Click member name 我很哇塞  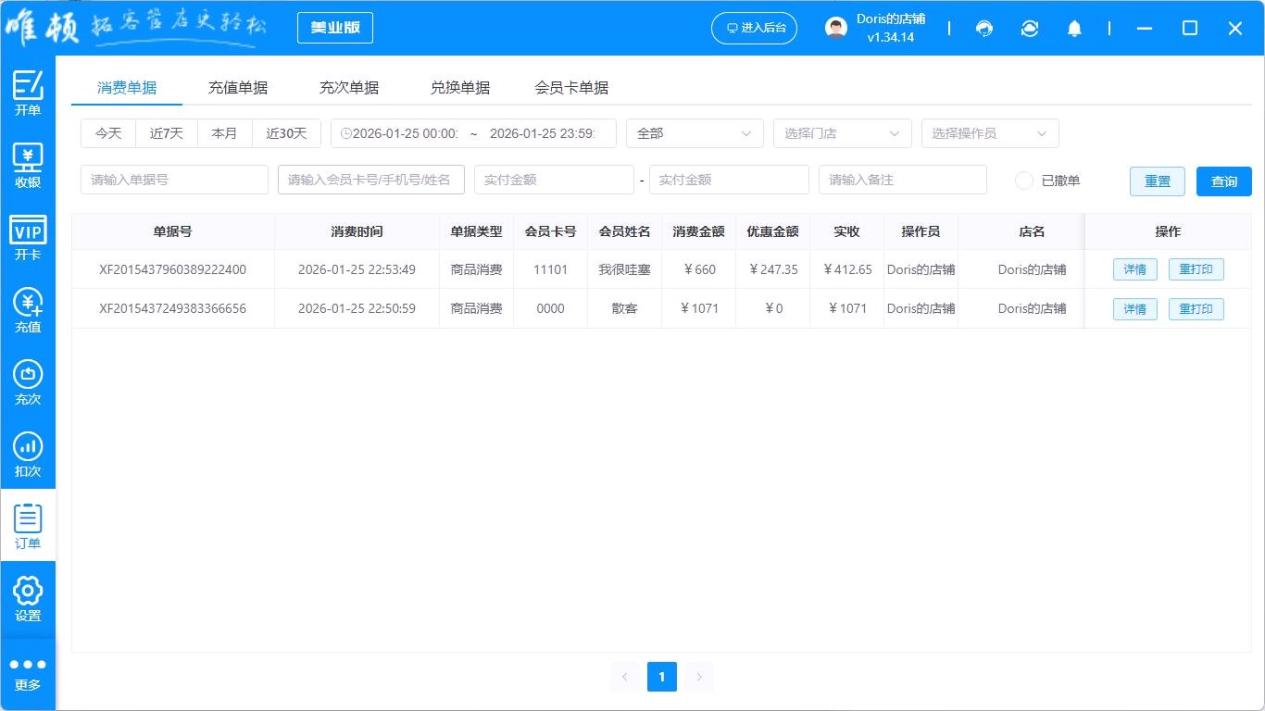pyautogui.click(x=625, y=269)
